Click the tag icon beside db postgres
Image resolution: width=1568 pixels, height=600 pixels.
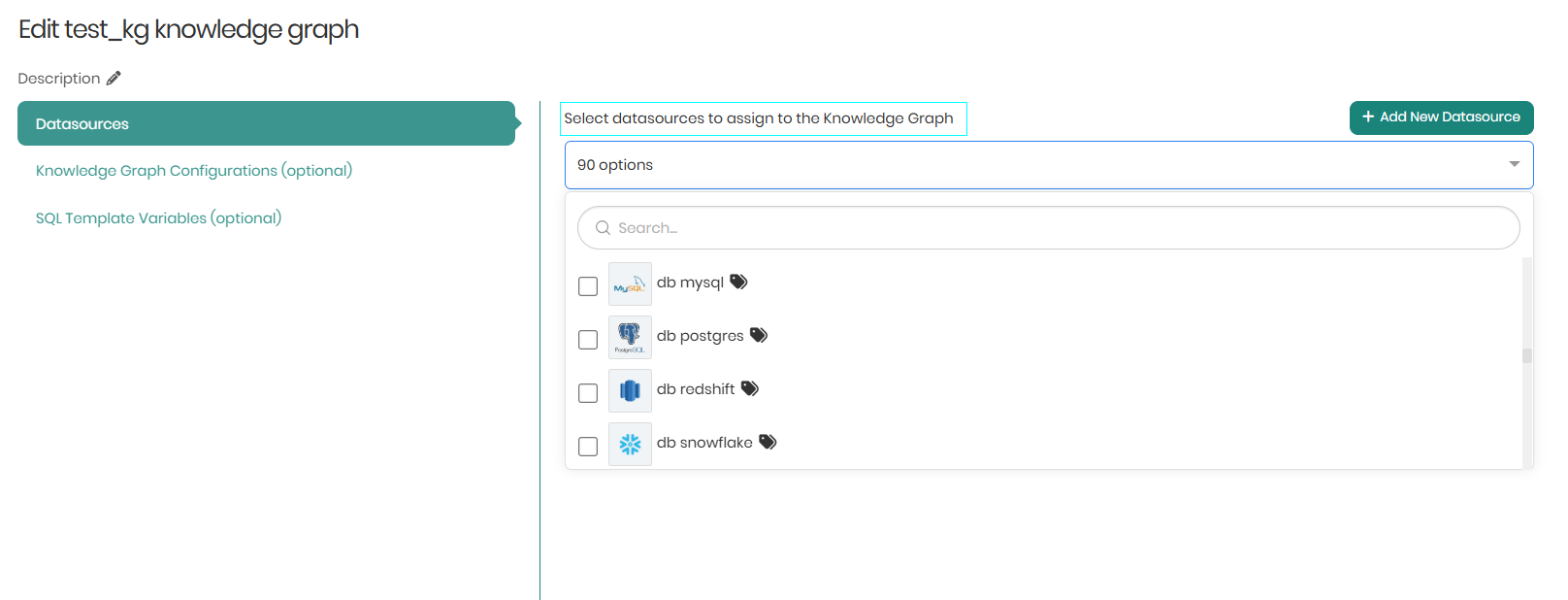point(759,335)
